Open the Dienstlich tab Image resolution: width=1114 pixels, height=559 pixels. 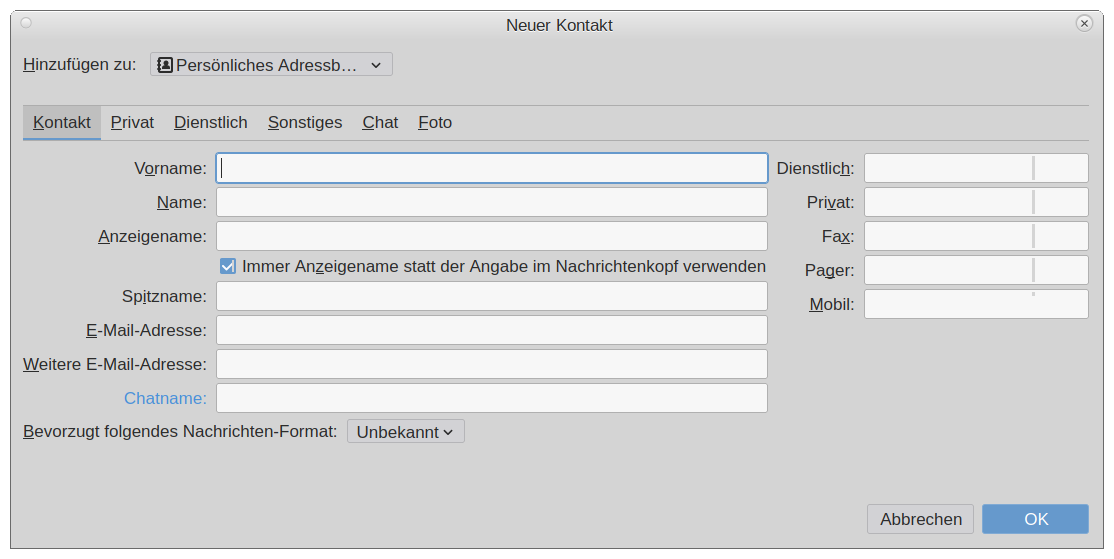point(210,123)
